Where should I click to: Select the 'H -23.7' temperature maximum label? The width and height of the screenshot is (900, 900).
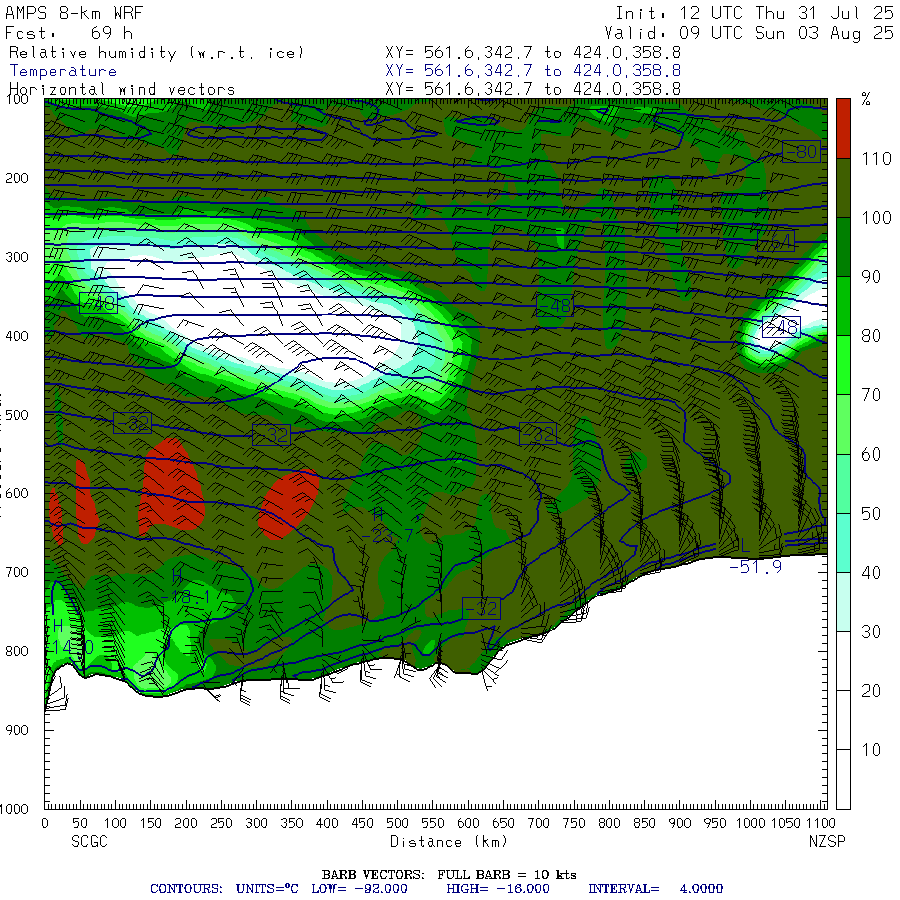click(x=387, y=525)
